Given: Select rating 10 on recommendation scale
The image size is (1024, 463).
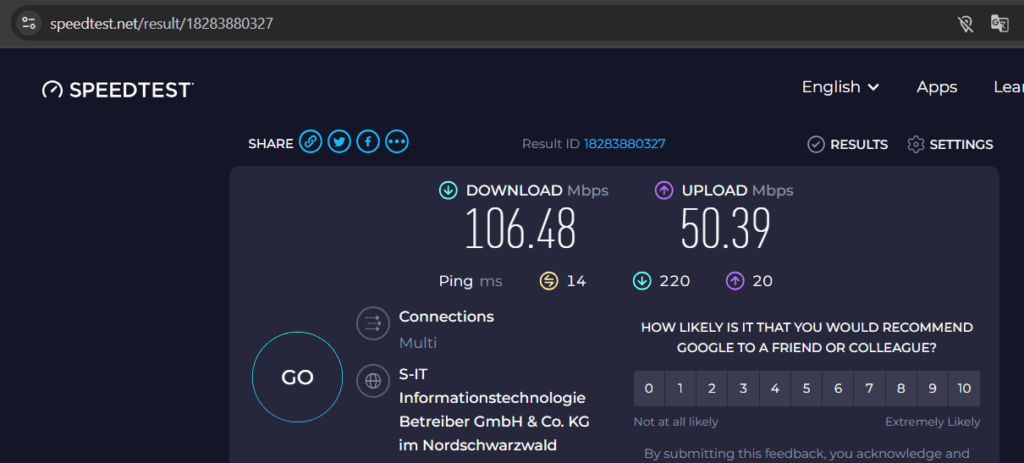Looking at the screenshot, I should (x=964, y=388).
